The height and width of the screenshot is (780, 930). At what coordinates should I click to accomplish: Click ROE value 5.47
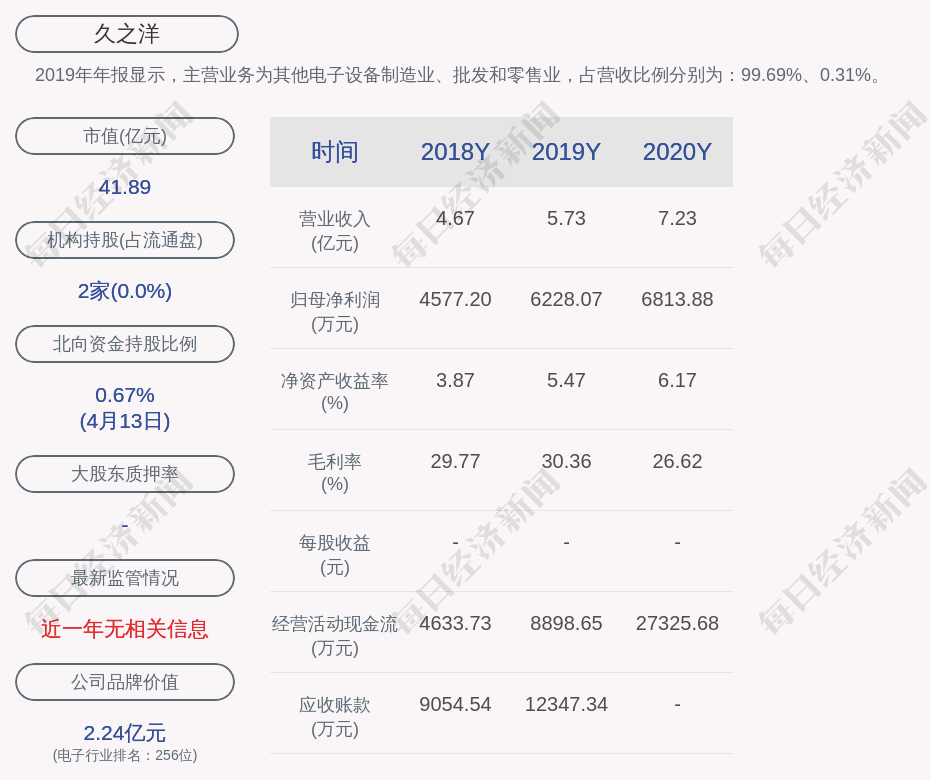(x=566, y=380)
